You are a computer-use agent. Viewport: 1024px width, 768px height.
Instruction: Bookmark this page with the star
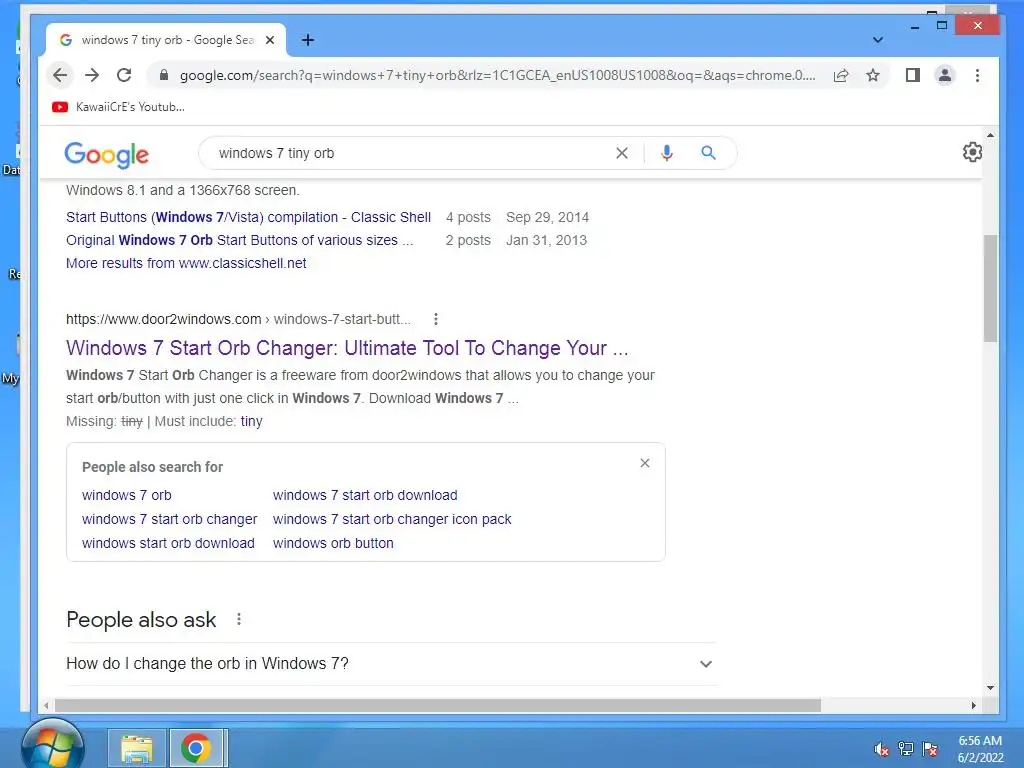click(x=872, y=75)
